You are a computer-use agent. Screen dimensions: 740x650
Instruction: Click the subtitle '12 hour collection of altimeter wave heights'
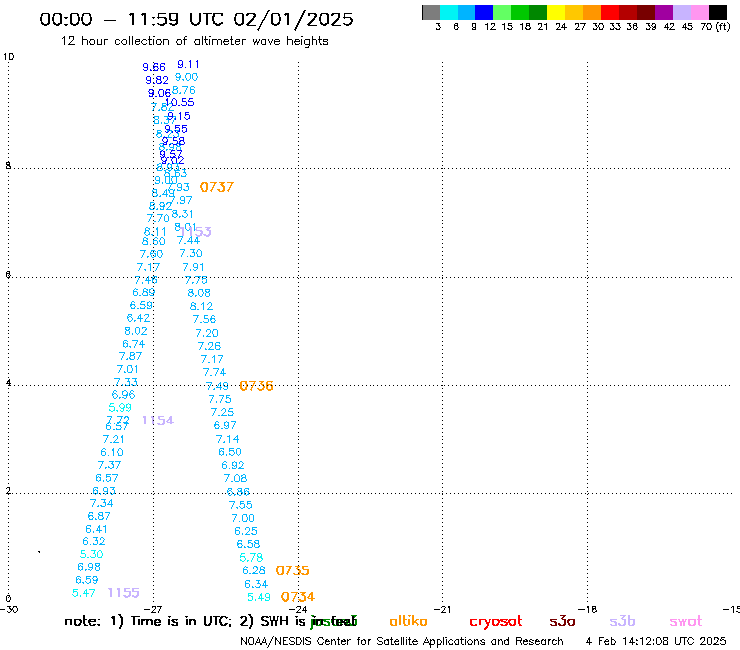[x=194, y=42]
